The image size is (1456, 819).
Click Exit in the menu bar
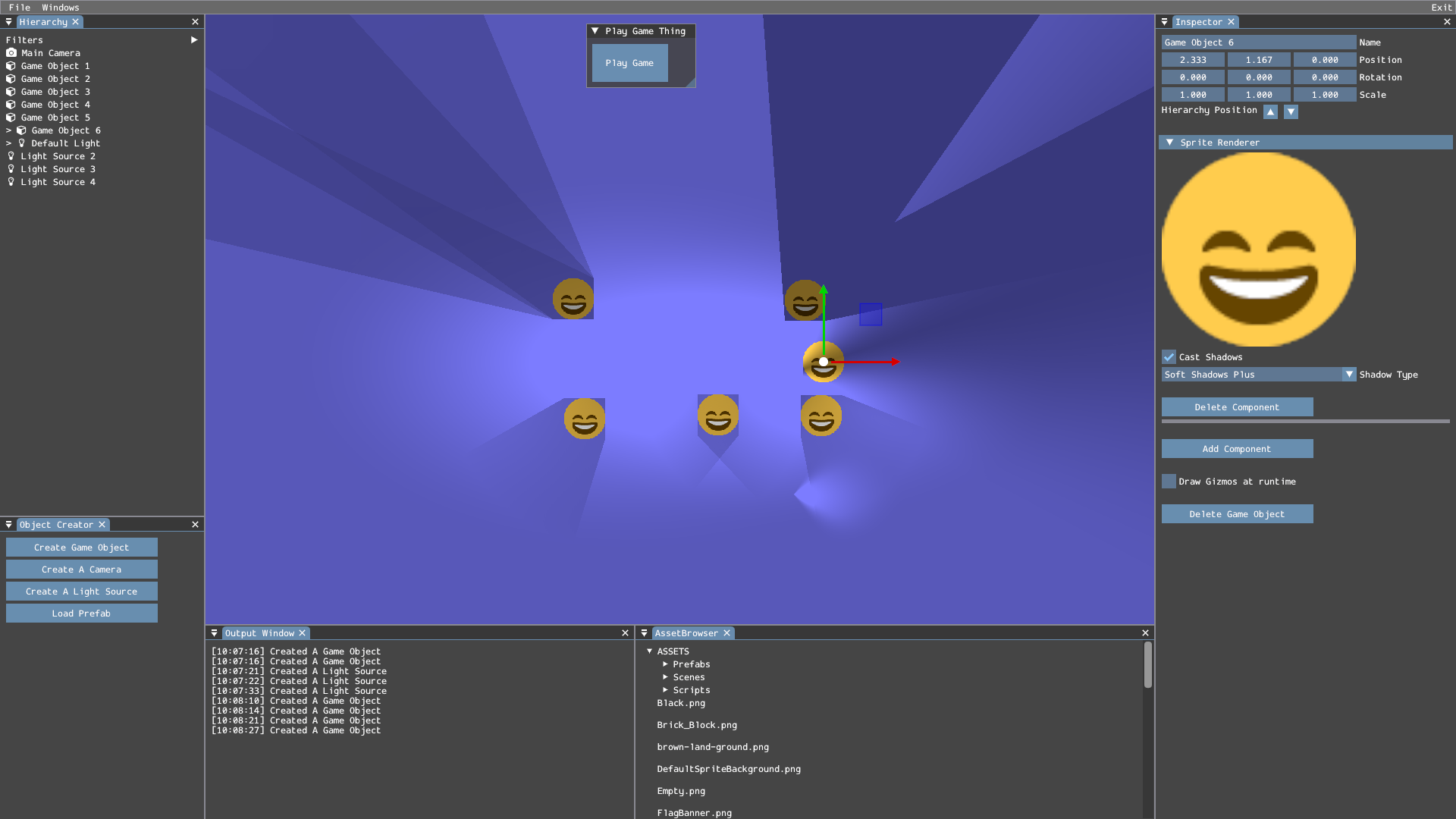click(1441, 7)
